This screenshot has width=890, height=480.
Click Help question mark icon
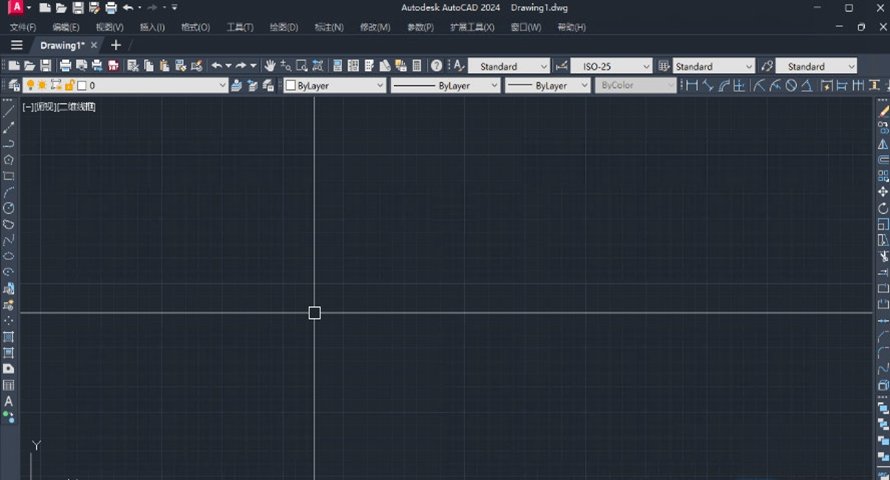(x=436, y=66)
